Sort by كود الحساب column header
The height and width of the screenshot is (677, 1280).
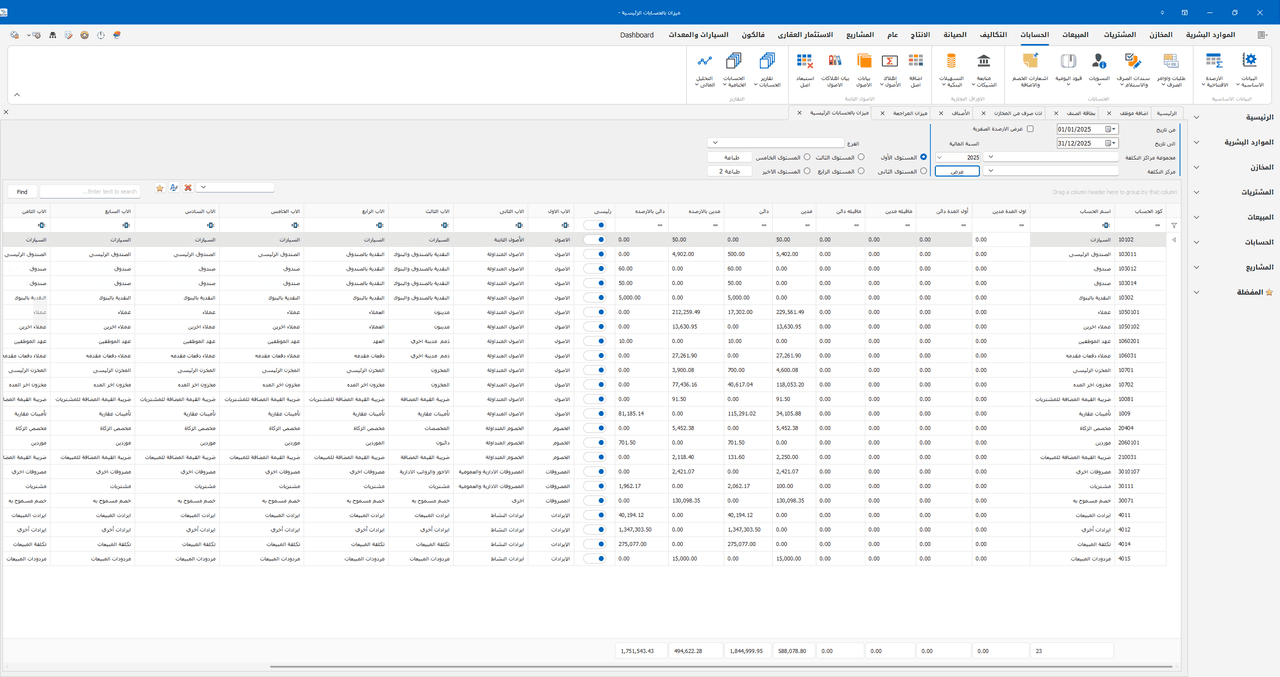click(x=1140, y=211)
